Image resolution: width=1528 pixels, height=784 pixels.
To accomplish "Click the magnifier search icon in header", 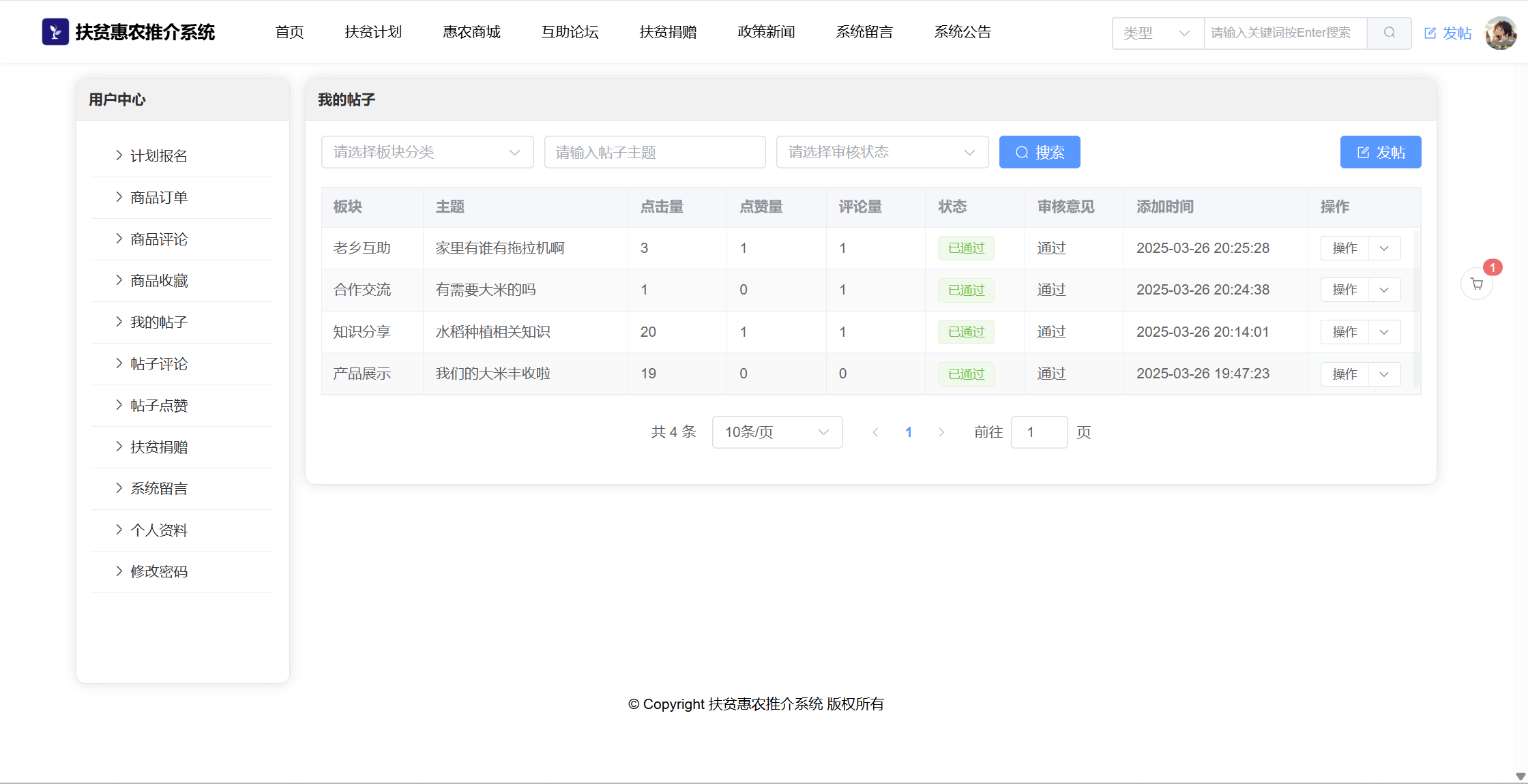I will tap(1389, 33).
